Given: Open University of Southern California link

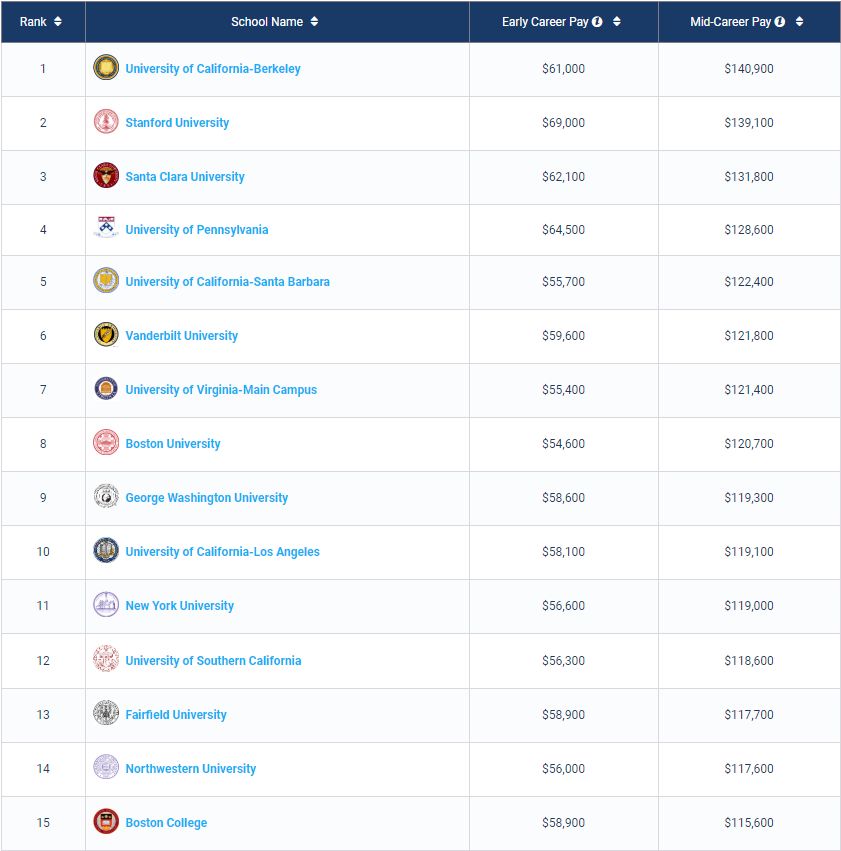Looking at the screenshot, I should 213,661.
